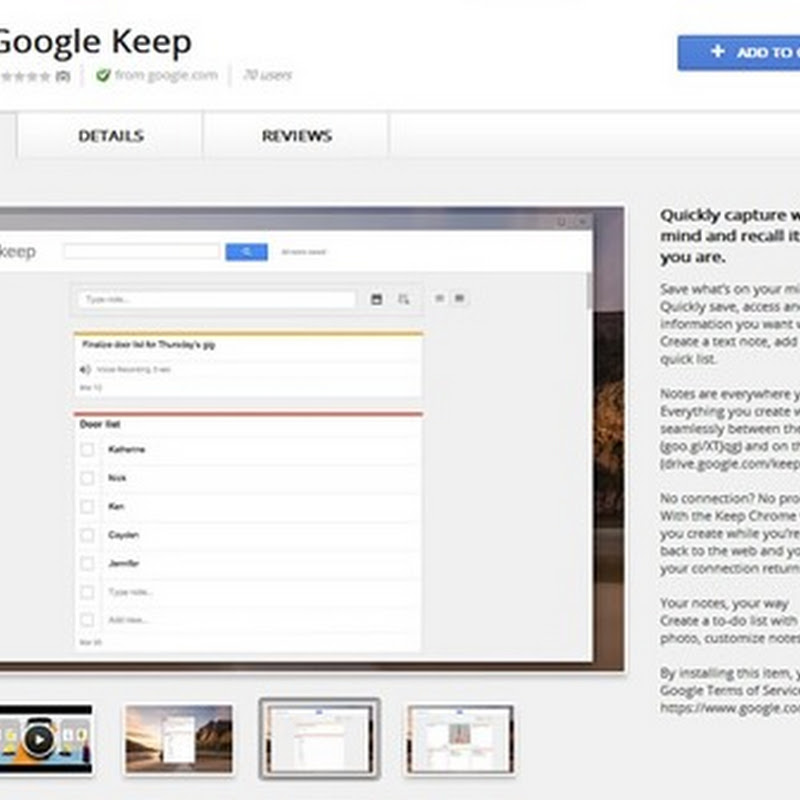Click the 'Door list' note title
The width and height of the screenshot is (800, 800).
99,424
